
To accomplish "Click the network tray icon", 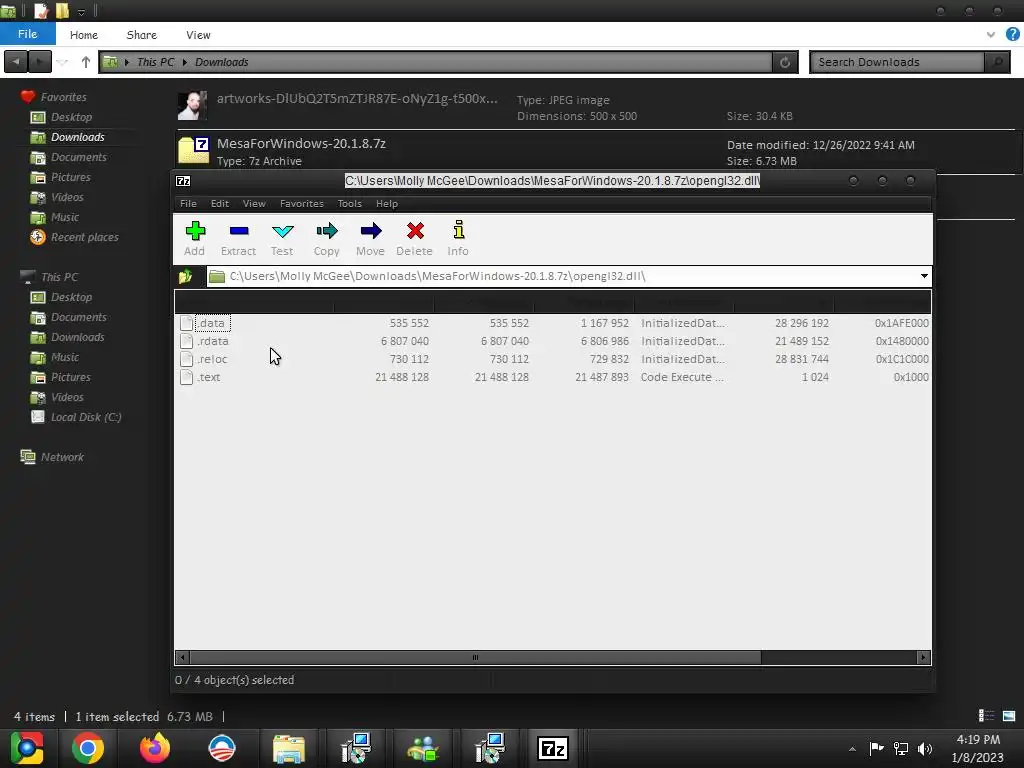I will [901, 749].
